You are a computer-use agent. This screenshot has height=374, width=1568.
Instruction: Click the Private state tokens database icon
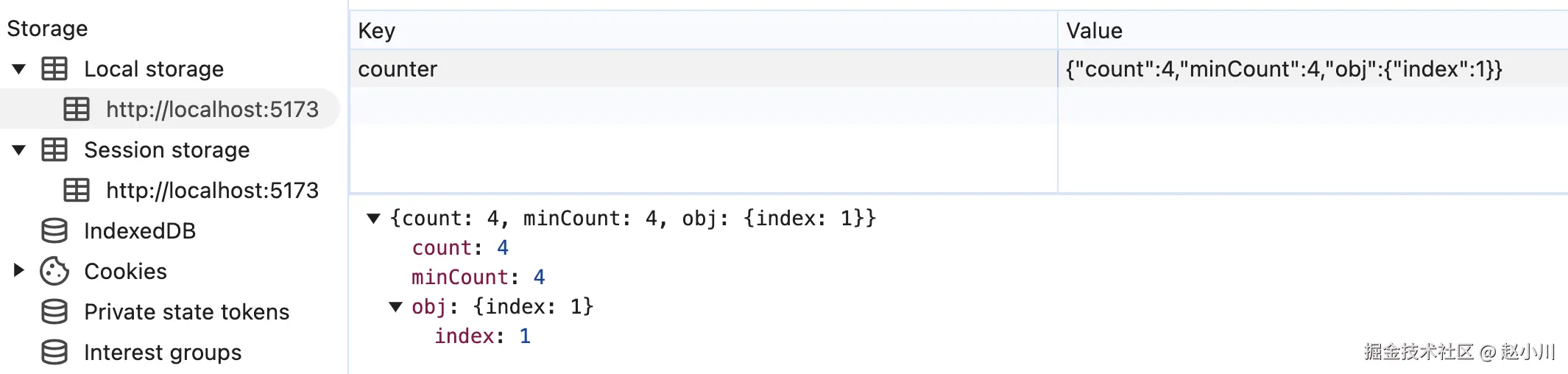[x=54, y=311]
